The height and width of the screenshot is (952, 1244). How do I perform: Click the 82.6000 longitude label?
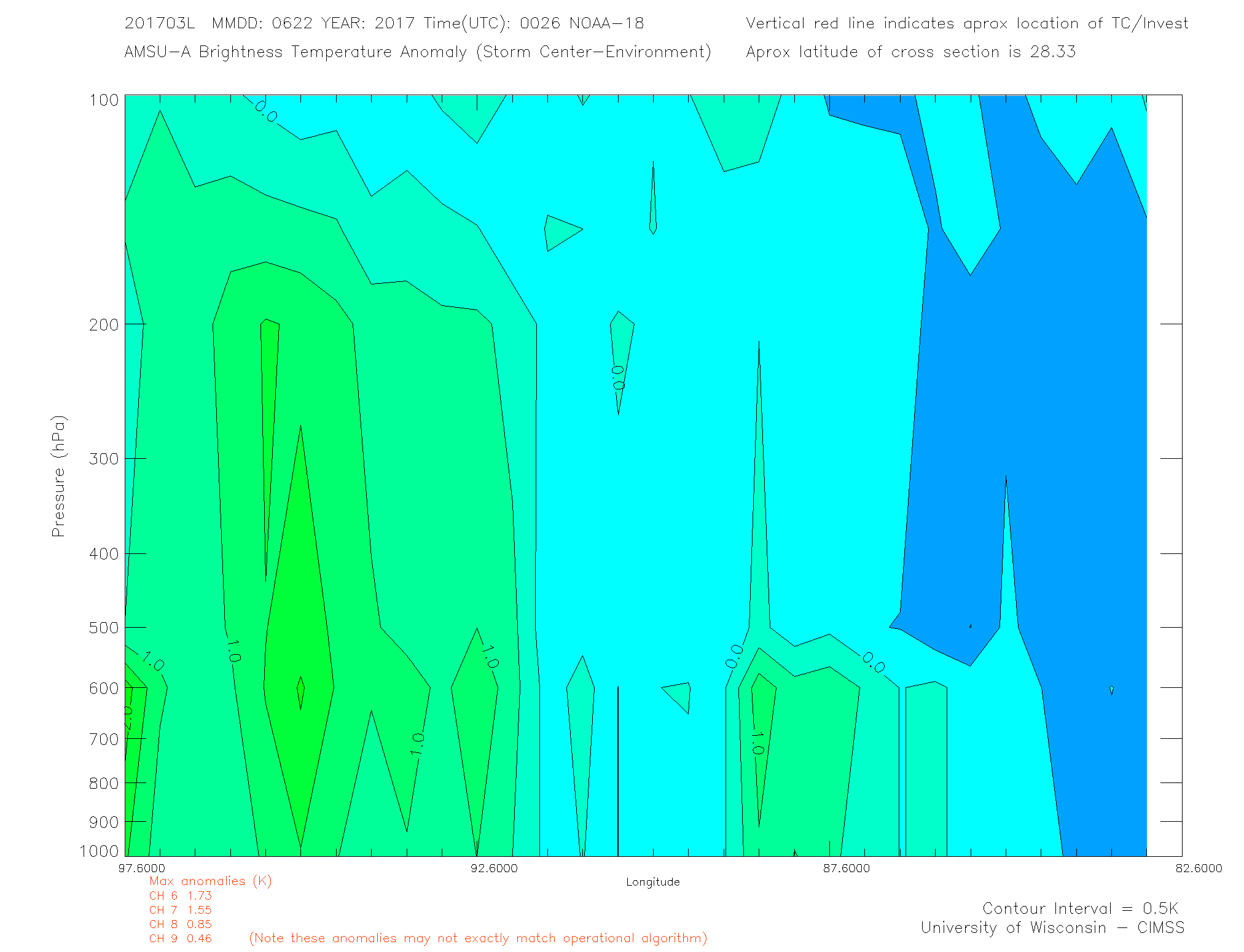pos(1199,868)
